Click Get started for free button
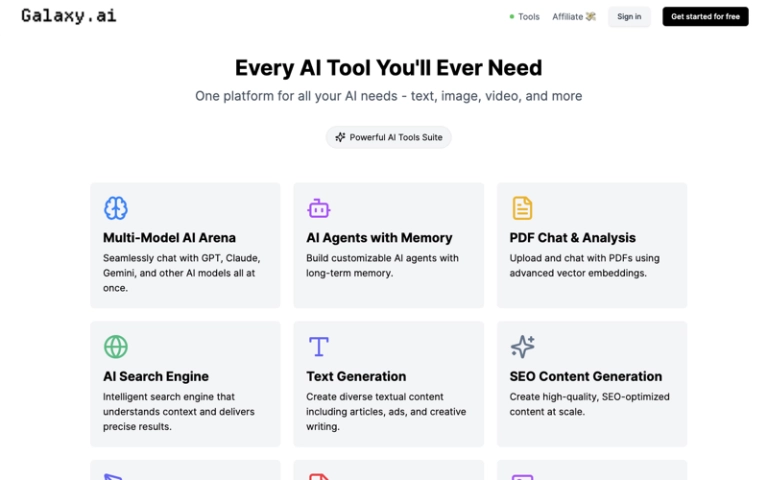Image resolution: width=768 pixels, height=480 pixels. pyautogui.click(x=705, y=17)
